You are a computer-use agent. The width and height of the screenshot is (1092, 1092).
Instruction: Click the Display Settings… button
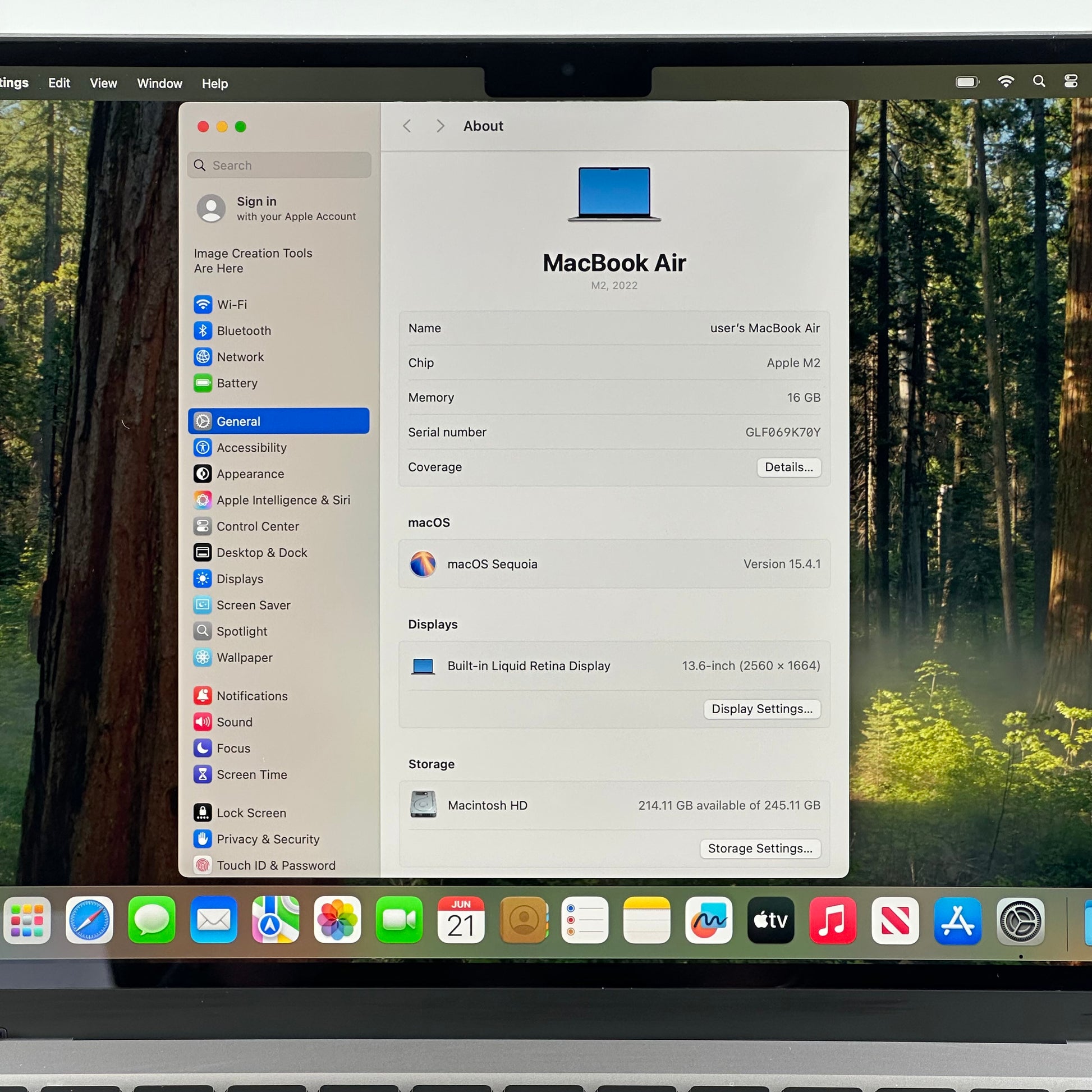tap(762, 709)
